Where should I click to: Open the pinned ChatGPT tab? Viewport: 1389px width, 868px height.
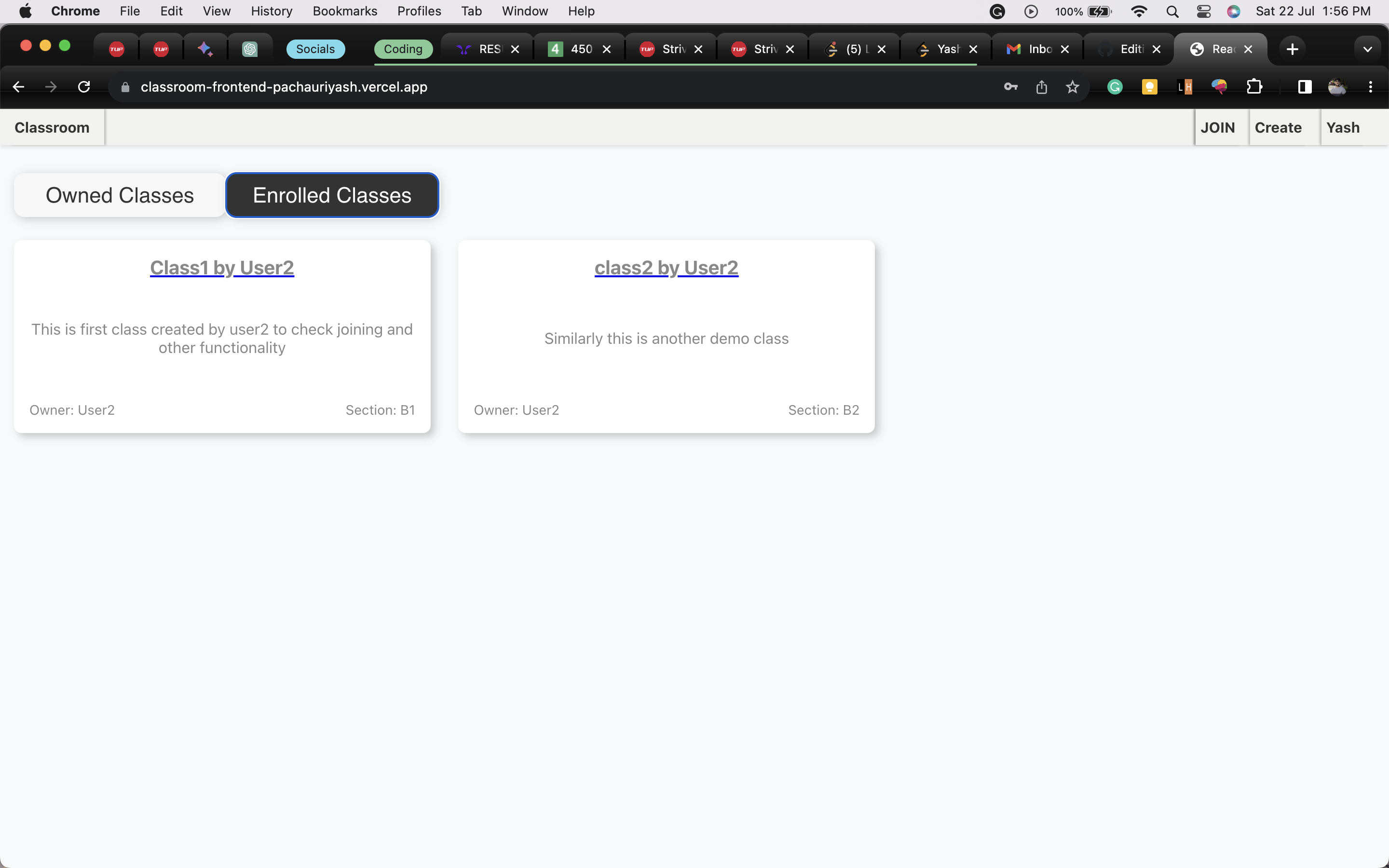coord(250,48)
